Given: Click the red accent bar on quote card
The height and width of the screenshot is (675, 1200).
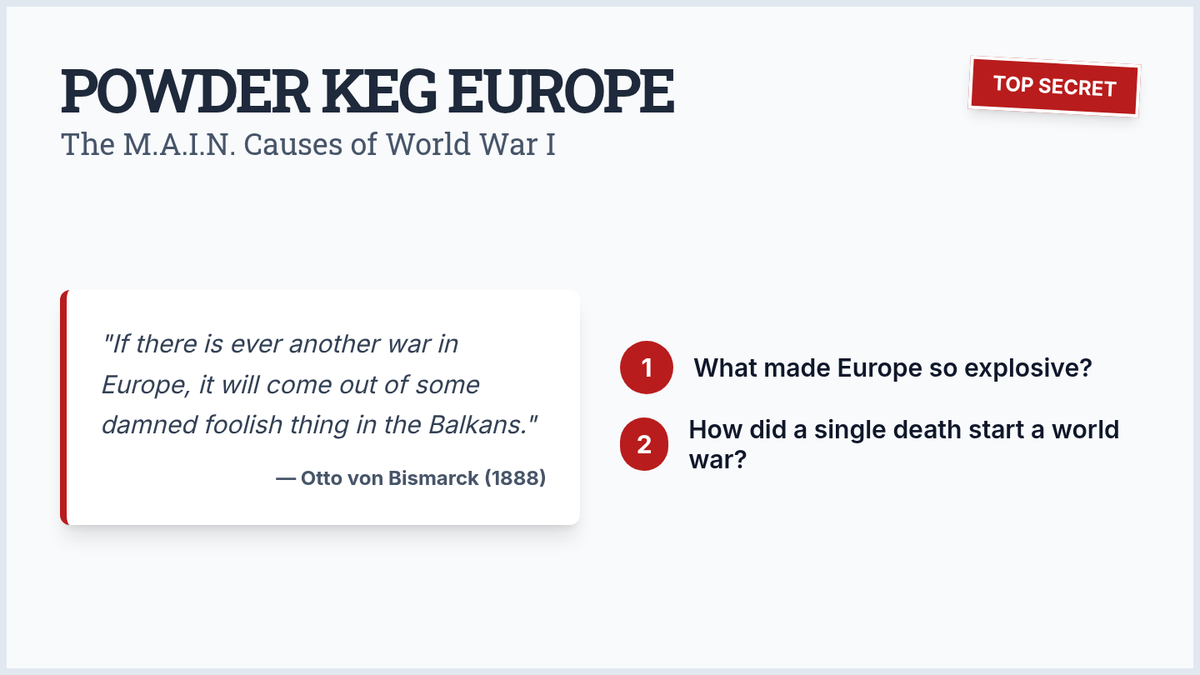Looking at the screenshot, I should point(63,407).
